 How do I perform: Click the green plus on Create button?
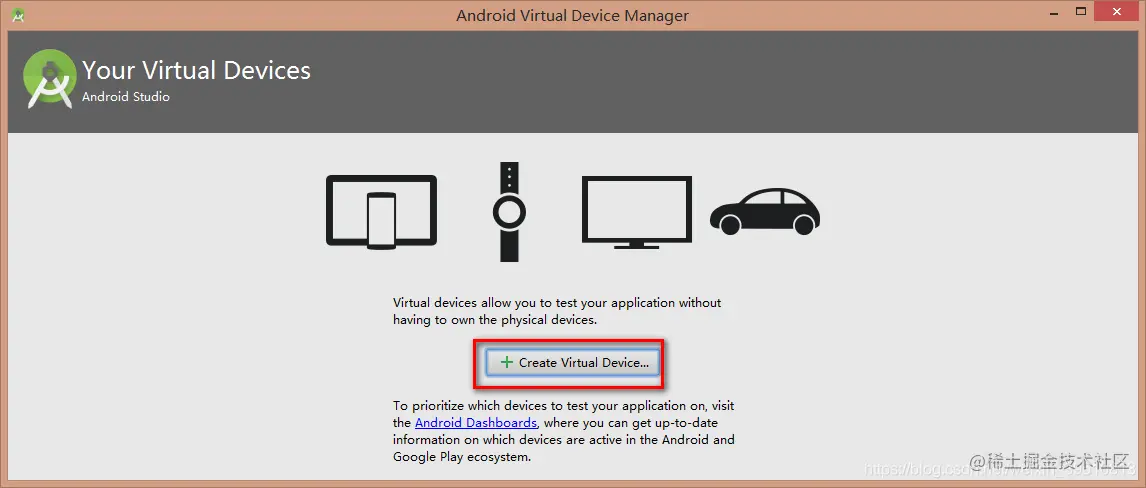pos(506,362)
